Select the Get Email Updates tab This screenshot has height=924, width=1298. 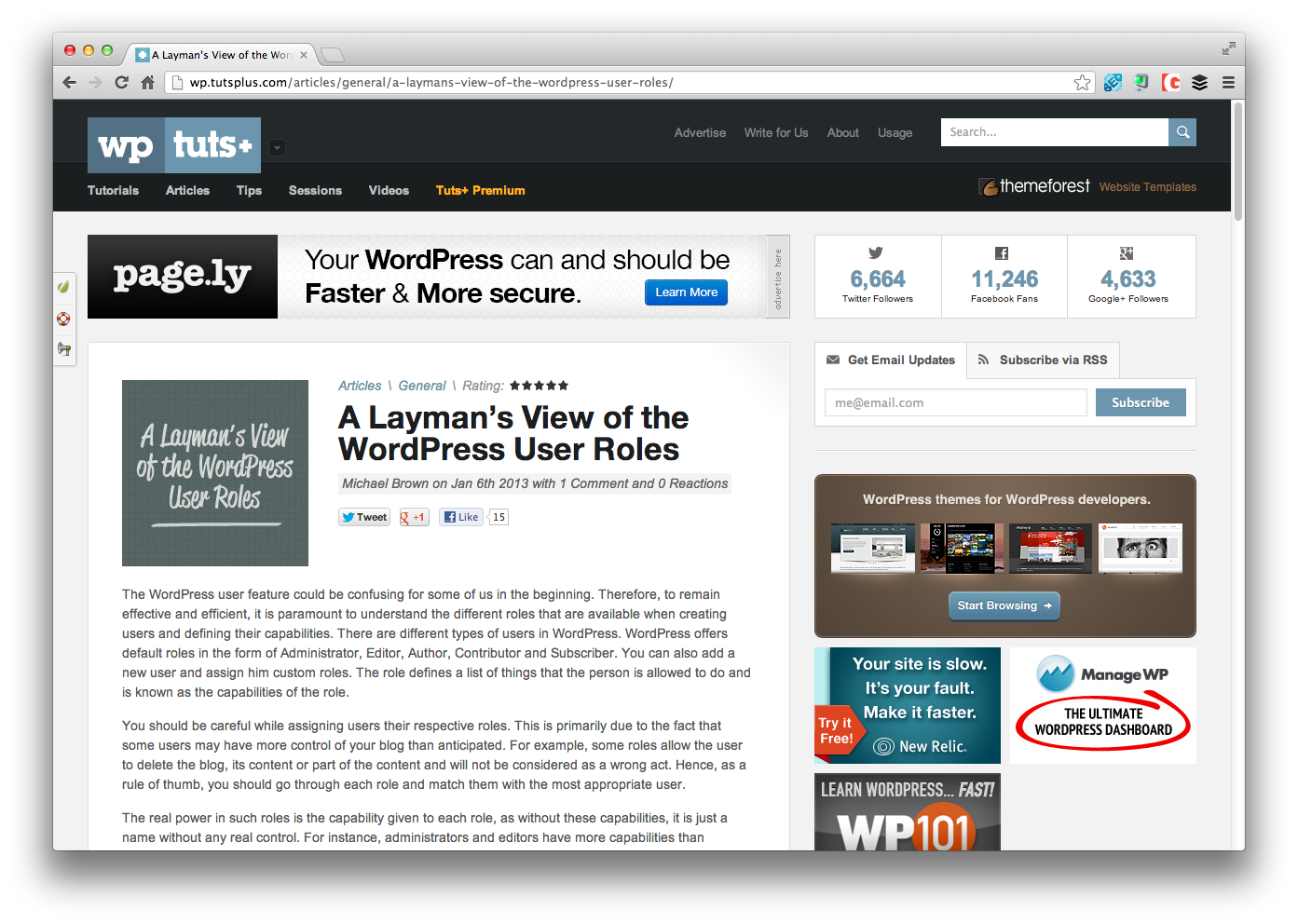891,360
